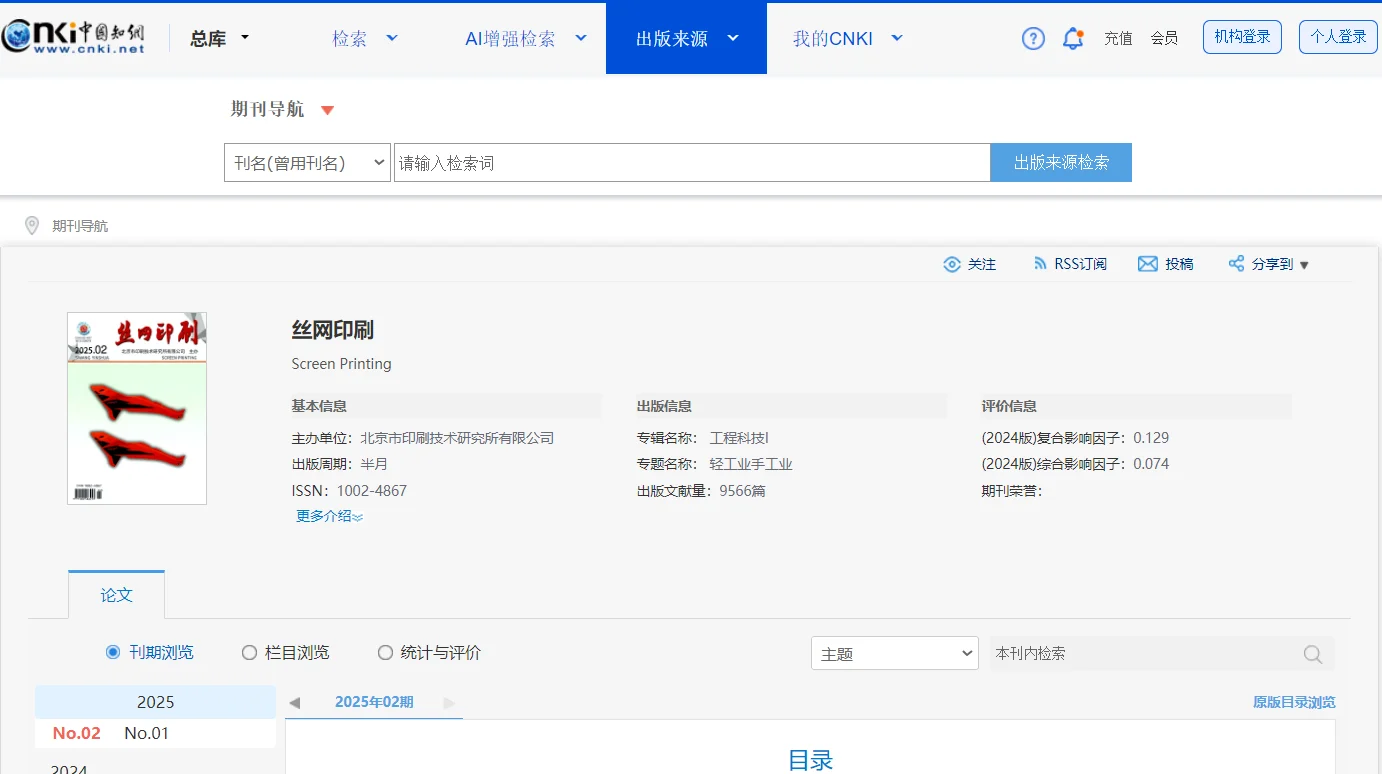The width and height of the screenshot is (1382, 774).
Task: Subscribe using the RSS订阅 icon
Action: coord(1040,263)
